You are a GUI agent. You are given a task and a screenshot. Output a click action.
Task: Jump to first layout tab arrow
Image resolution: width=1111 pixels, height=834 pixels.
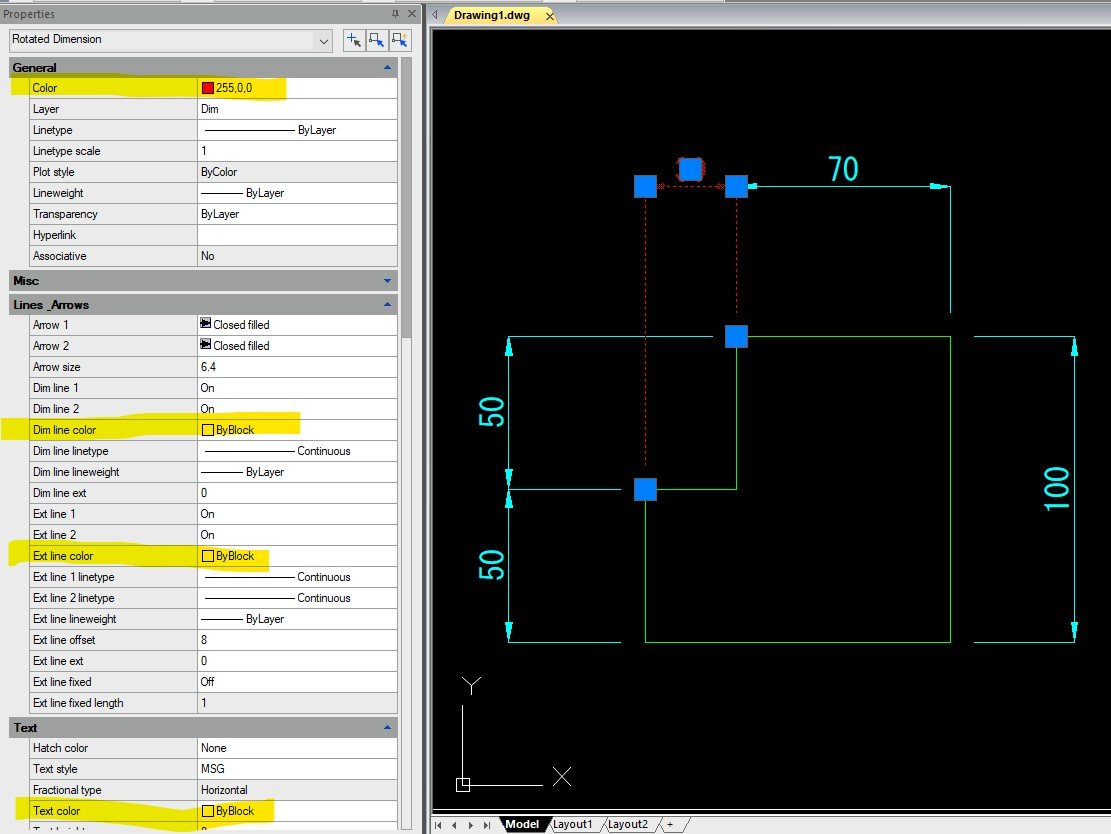(439, 825)
